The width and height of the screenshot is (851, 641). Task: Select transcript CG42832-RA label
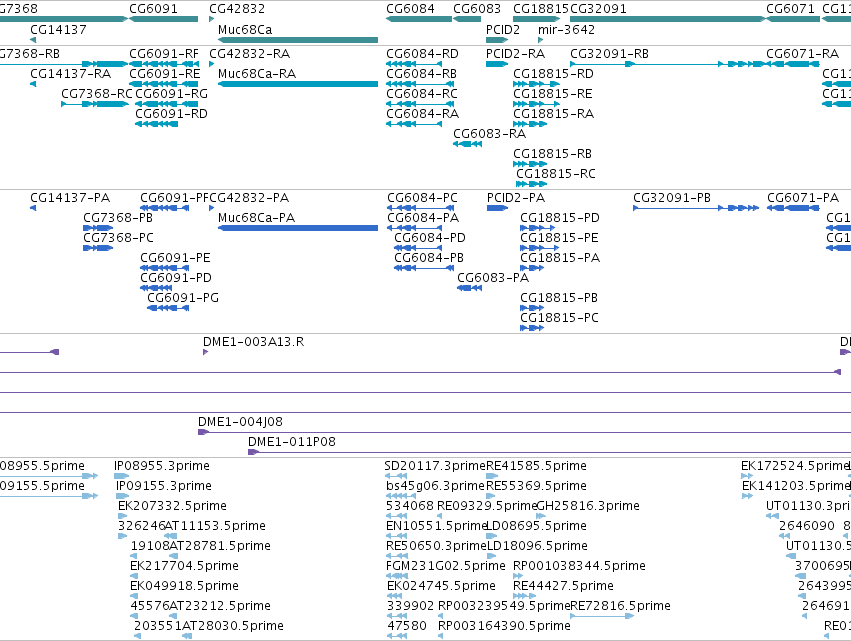(250, 54)
